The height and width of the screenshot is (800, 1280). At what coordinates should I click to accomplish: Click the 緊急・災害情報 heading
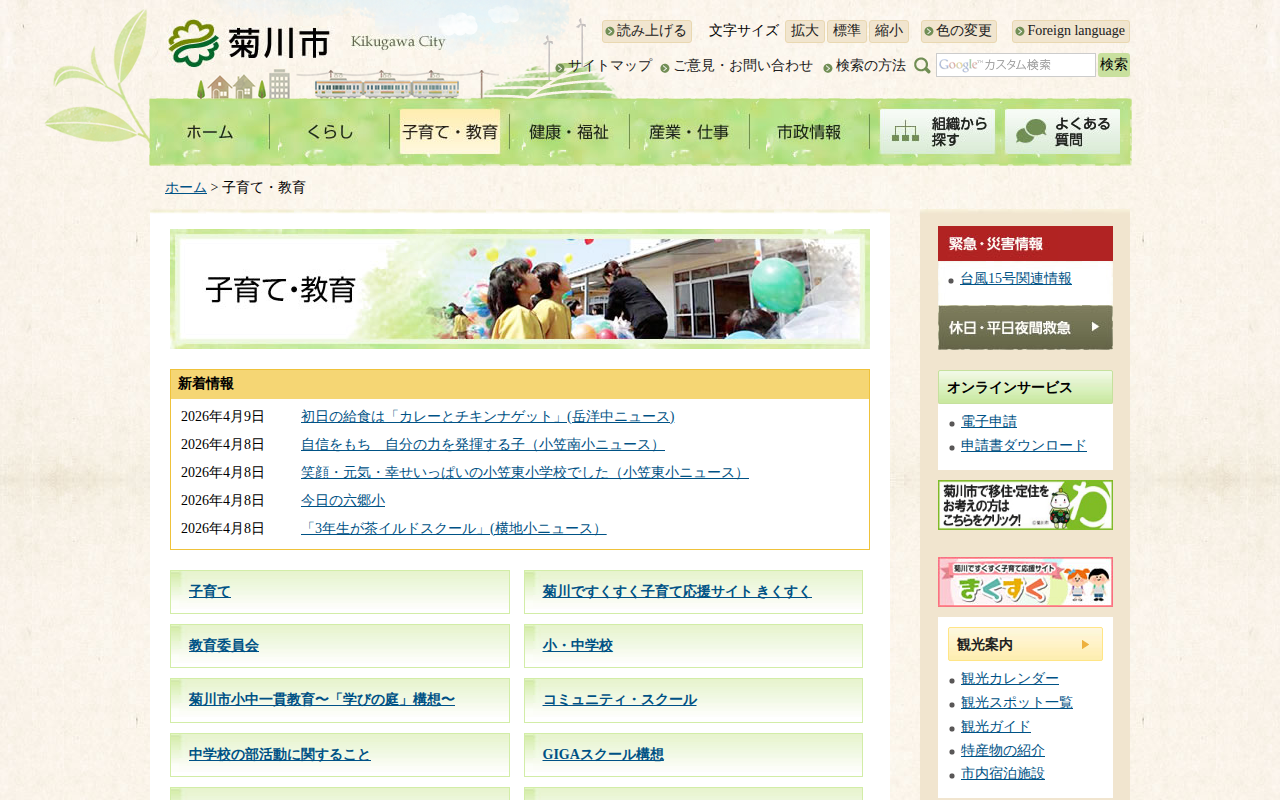point(1025,244)
